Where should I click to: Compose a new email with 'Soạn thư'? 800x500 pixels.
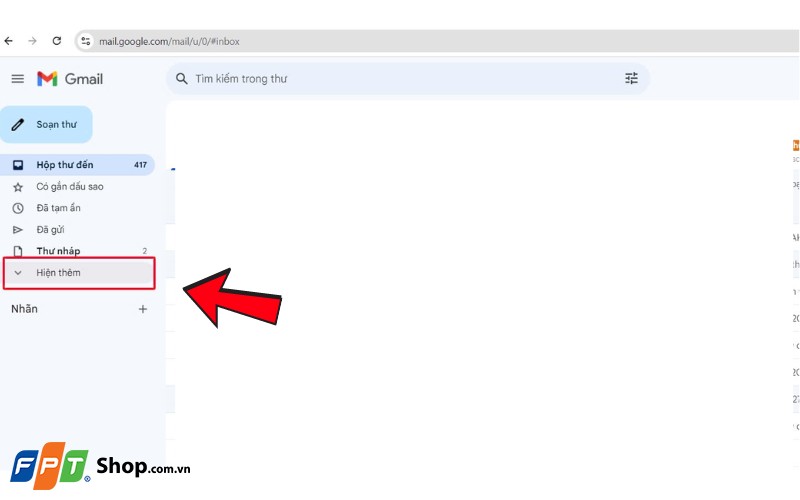pos(46,124)
